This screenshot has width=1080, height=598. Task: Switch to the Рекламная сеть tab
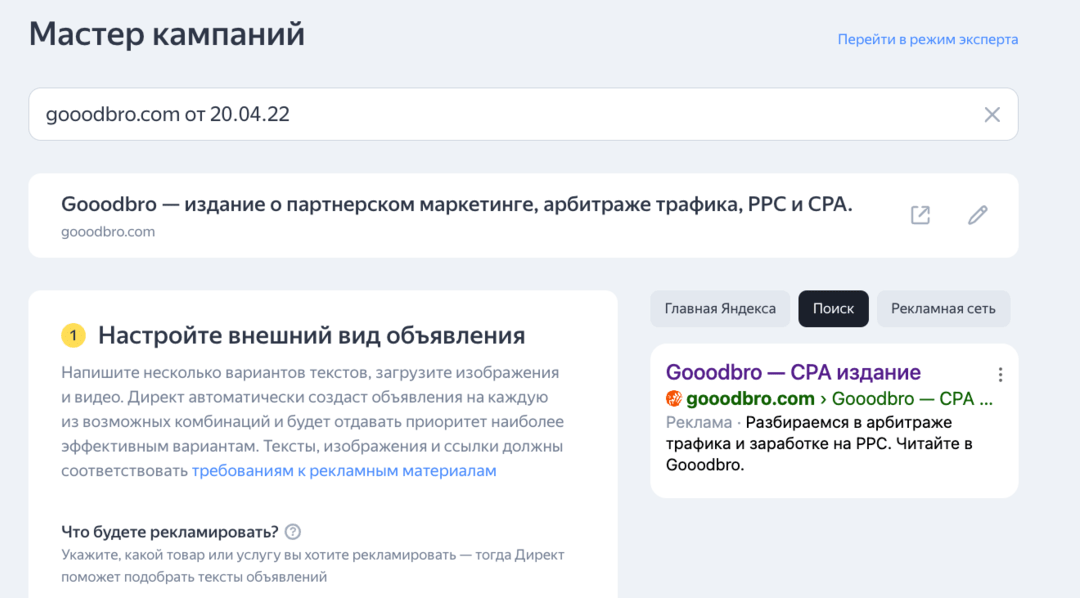point(943,308)
